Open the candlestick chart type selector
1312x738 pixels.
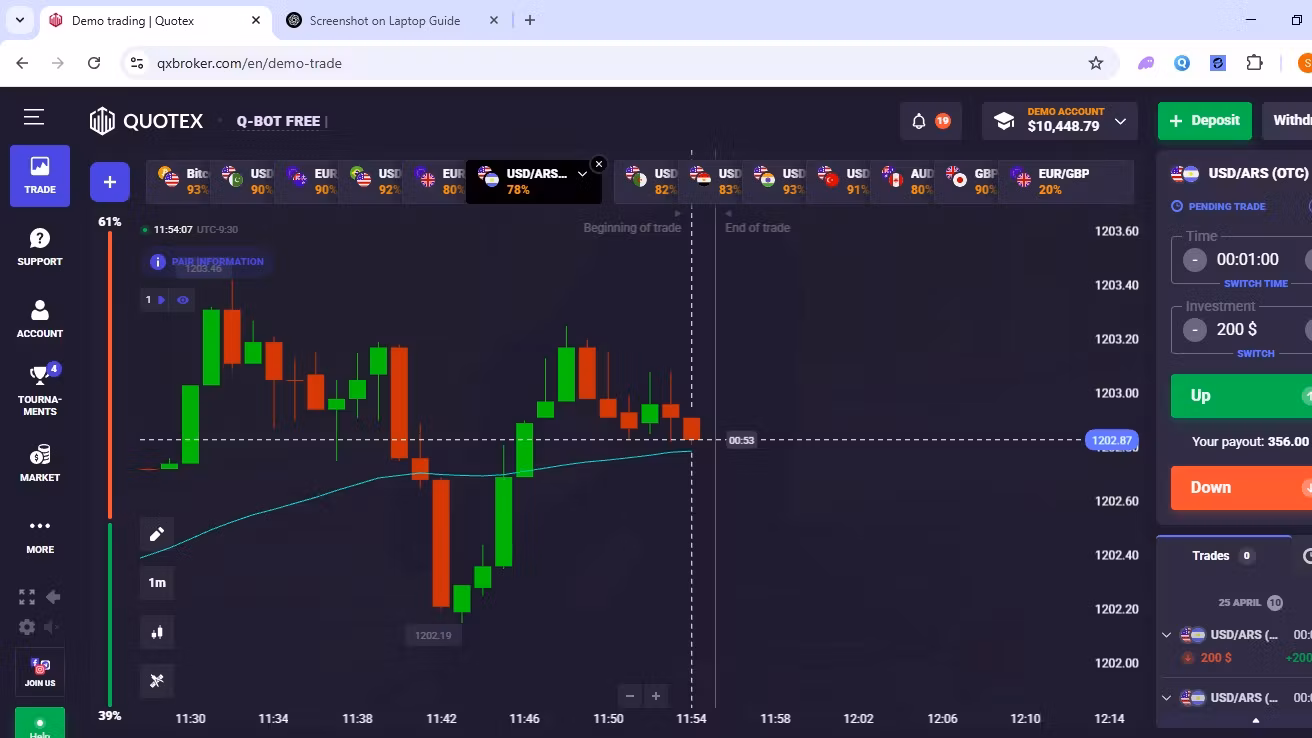click(x=157, y=632)
